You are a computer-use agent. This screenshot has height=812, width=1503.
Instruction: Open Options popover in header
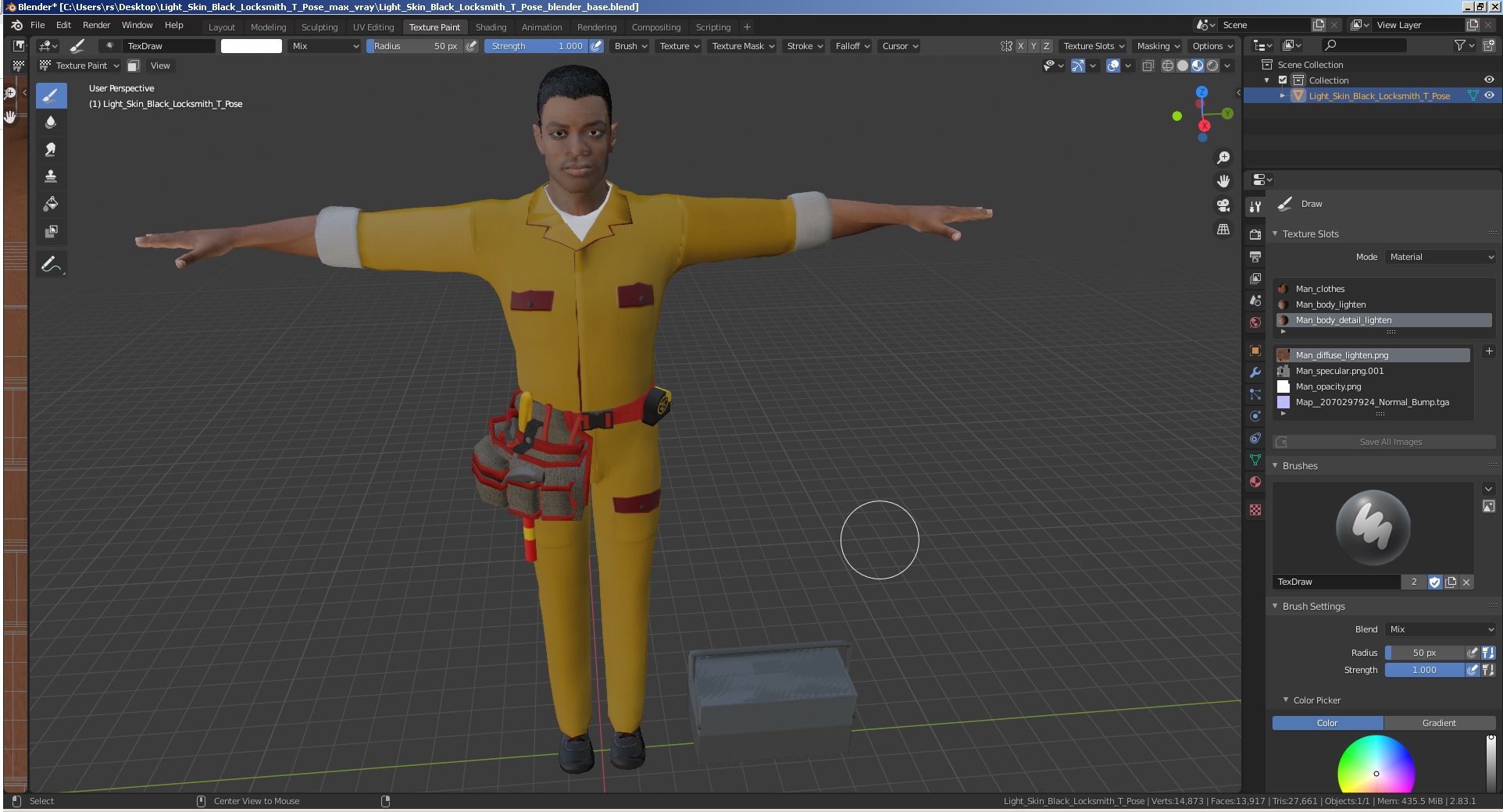click(x=1212, y=46)
